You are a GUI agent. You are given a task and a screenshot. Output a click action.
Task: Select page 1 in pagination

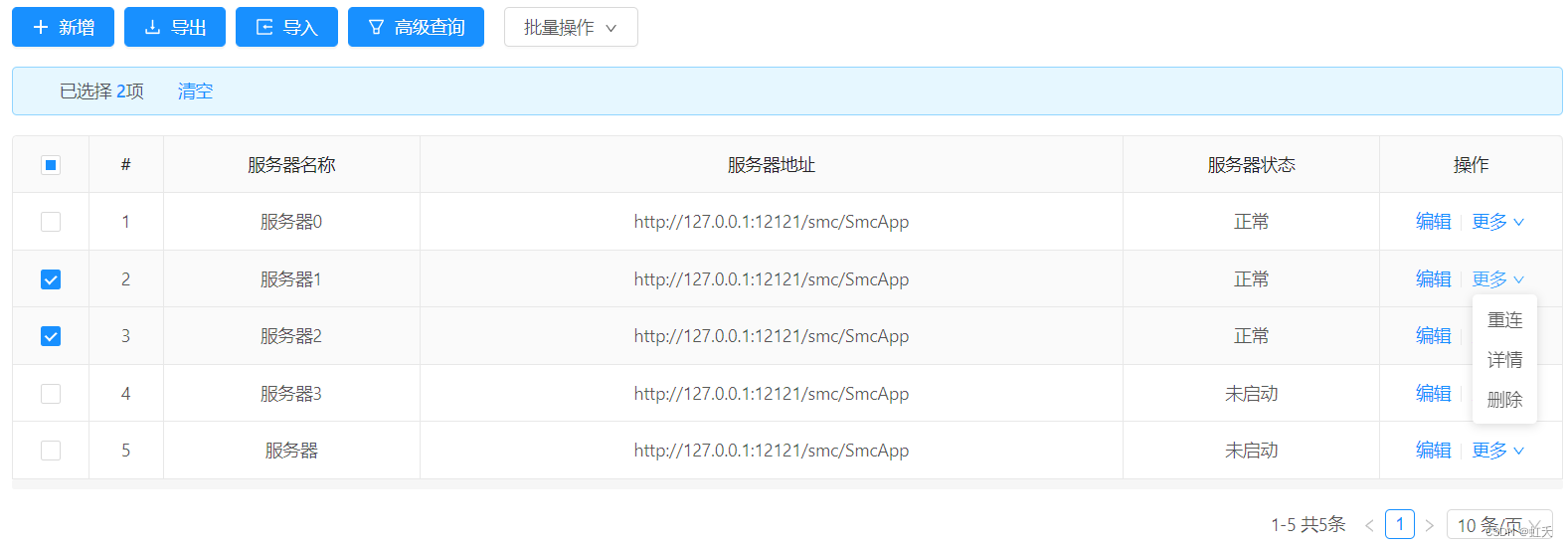click(x=1399, y=524)
